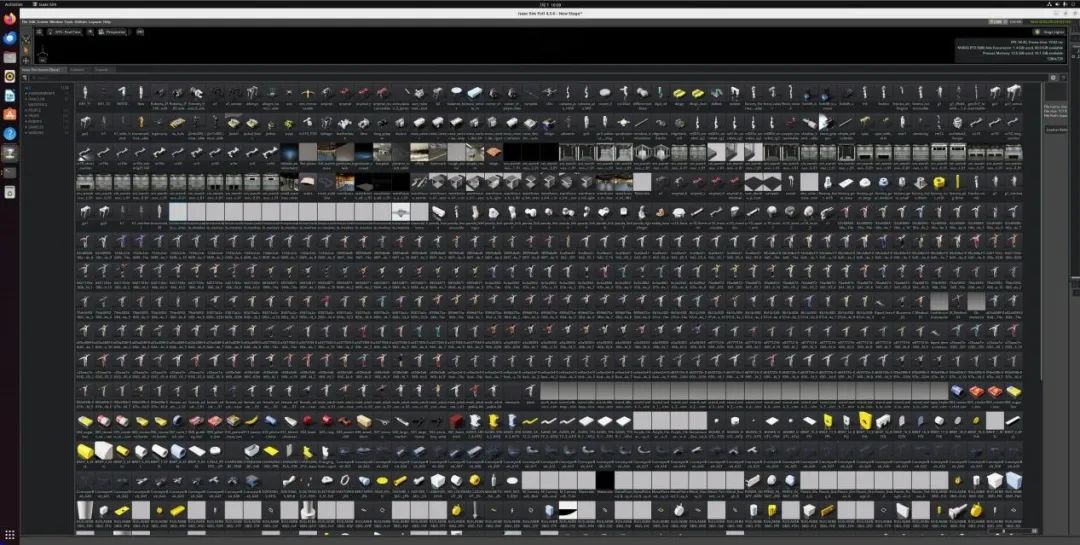Open the viewport settings gear icon

click(x=39, y=32)
